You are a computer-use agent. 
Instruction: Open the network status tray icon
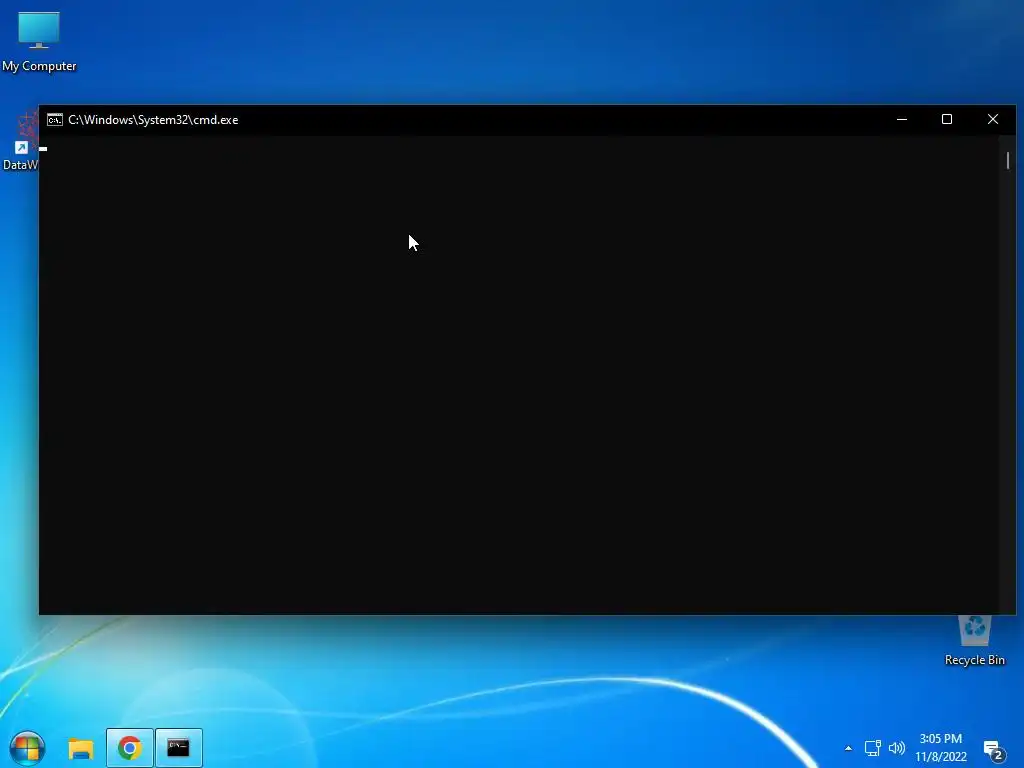[x=872, y=748]
